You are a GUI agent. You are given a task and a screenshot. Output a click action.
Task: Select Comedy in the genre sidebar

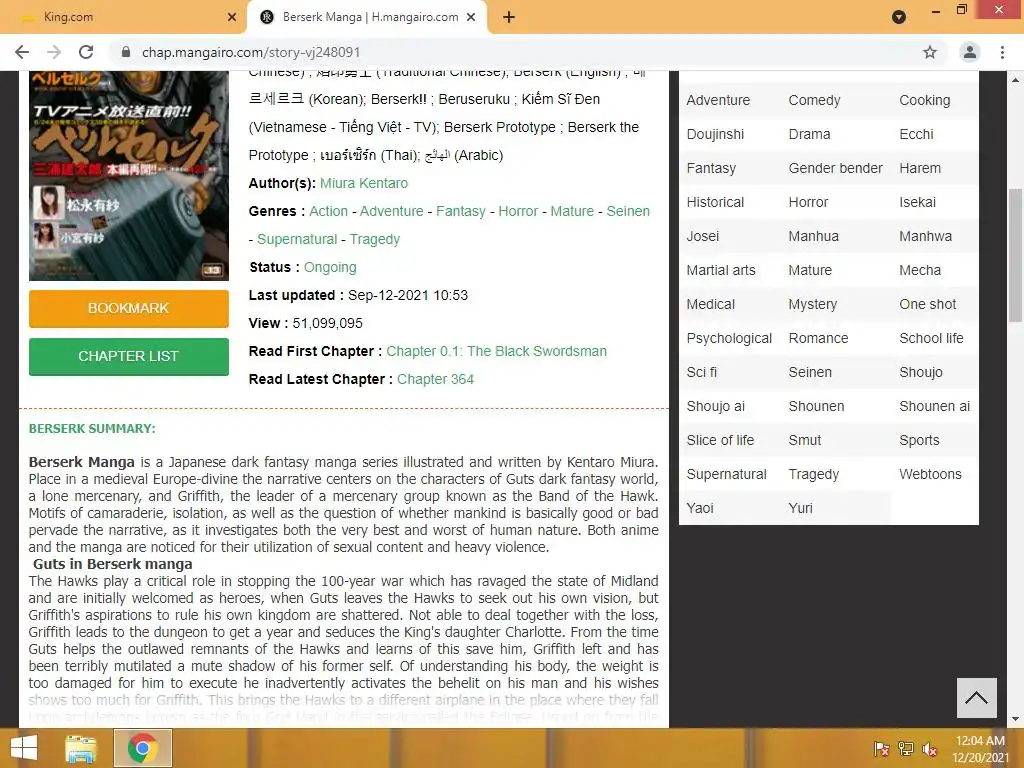pos(814,101)
